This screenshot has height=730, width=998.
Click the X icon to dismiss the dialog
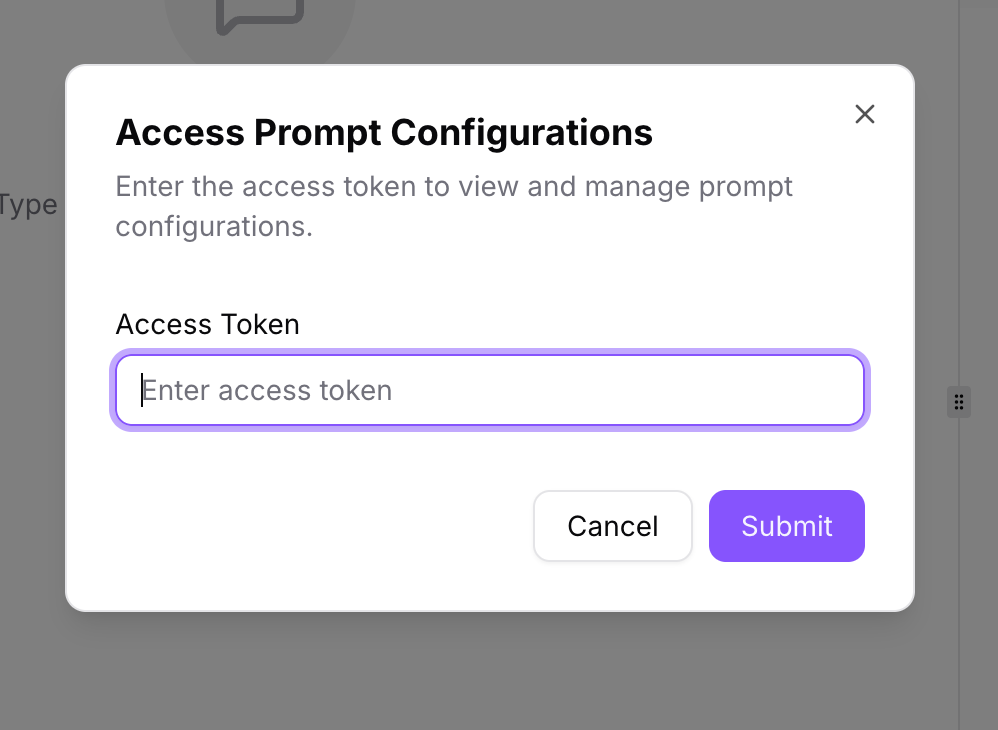click(864, 114)
